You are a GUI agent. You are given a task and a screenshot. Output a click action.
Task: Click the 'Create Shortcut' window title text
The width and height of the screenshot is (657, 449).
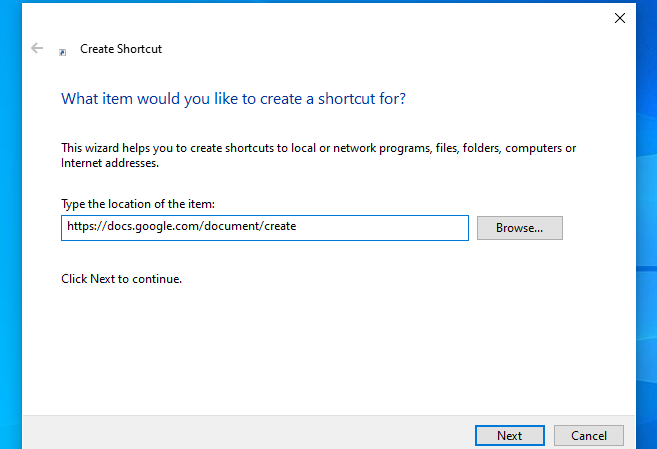click(x=120, y=49)
